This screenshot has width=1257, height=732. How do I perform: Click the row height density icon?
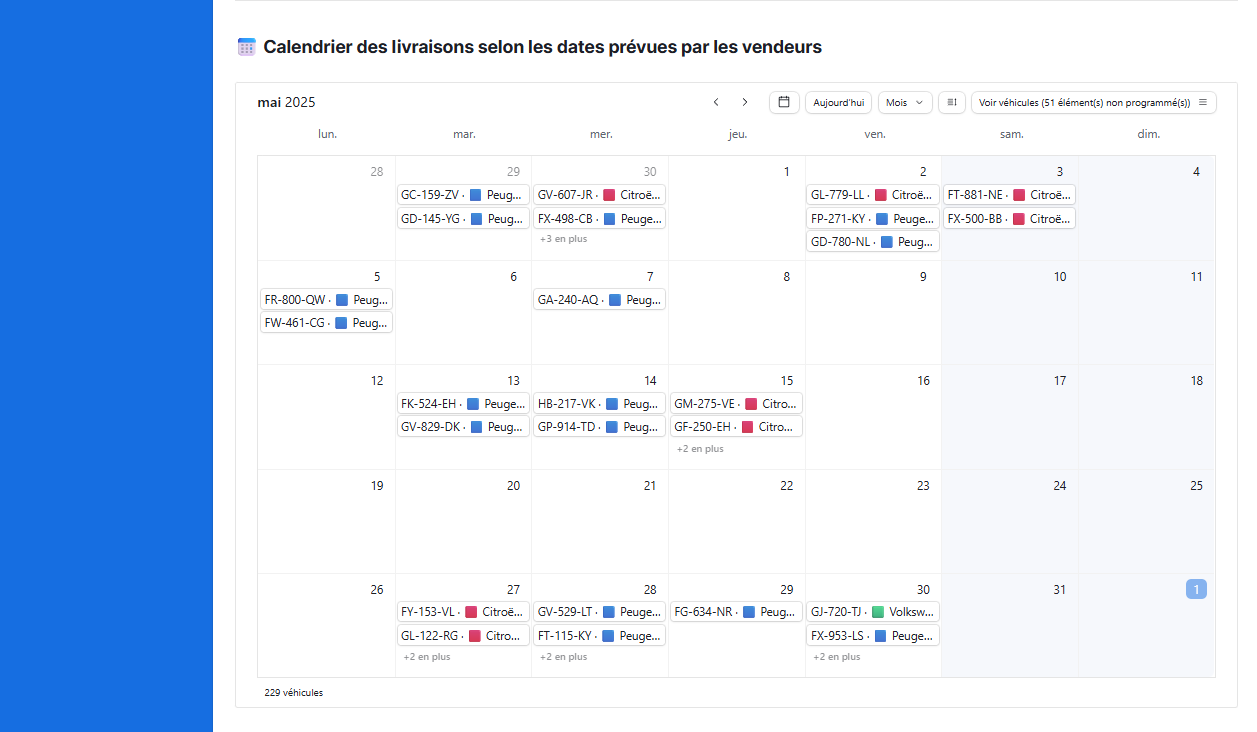[x=952, y=102]
